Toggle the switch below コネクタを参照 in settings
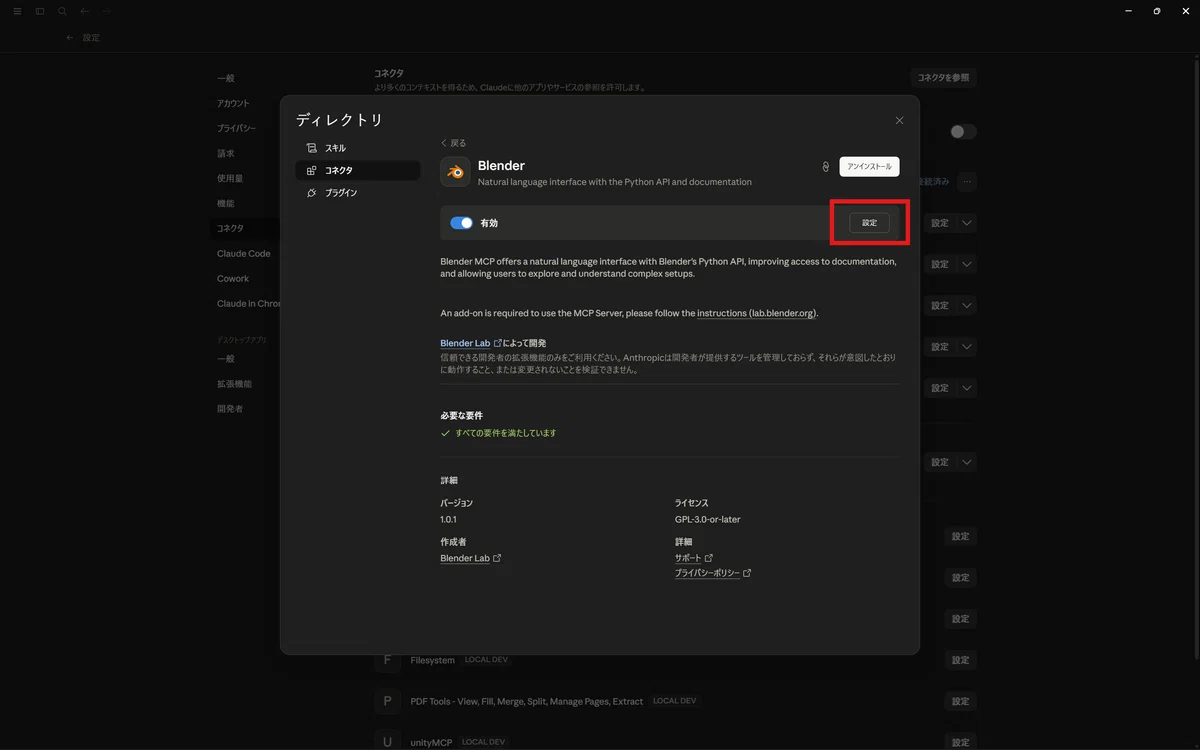 tap(963, 132)
